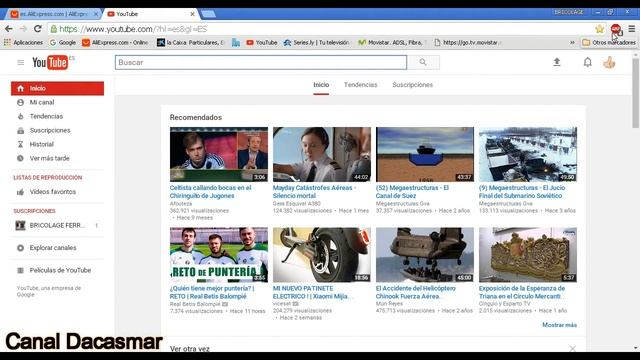Open the account avatar menu
The image size is (640, 360).
pyautogui.click(x=609, y=62)
